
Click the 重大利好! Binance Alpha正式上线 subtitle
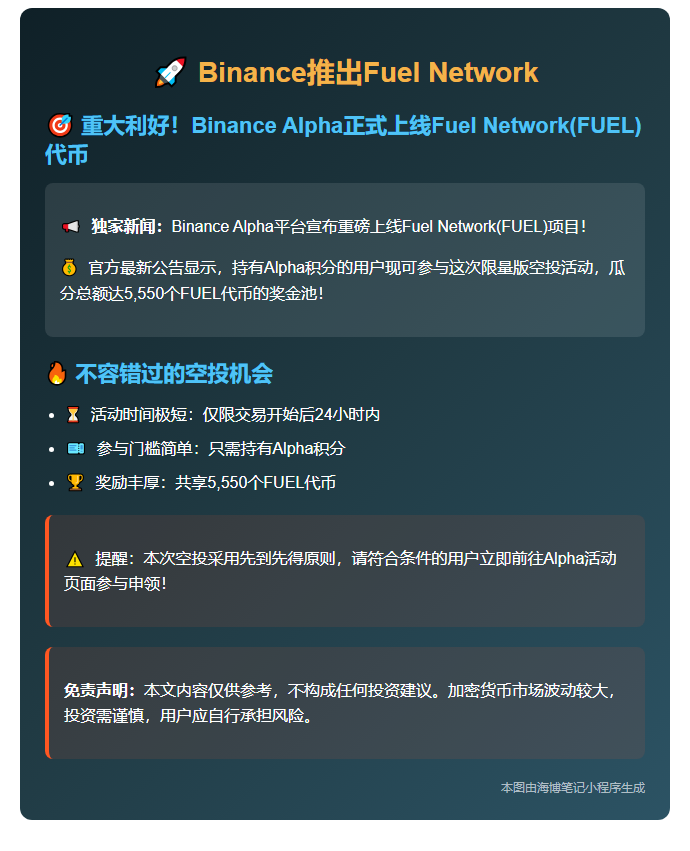(x=343, y=140)
